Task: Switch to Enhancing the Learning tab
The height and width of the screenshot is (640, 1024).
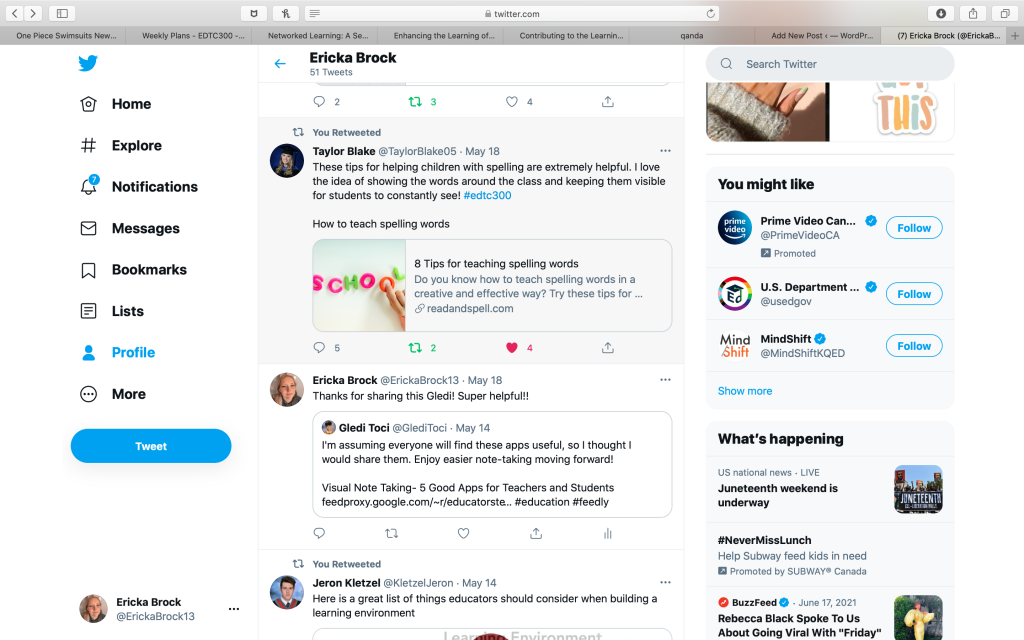Action: point(444,35)
